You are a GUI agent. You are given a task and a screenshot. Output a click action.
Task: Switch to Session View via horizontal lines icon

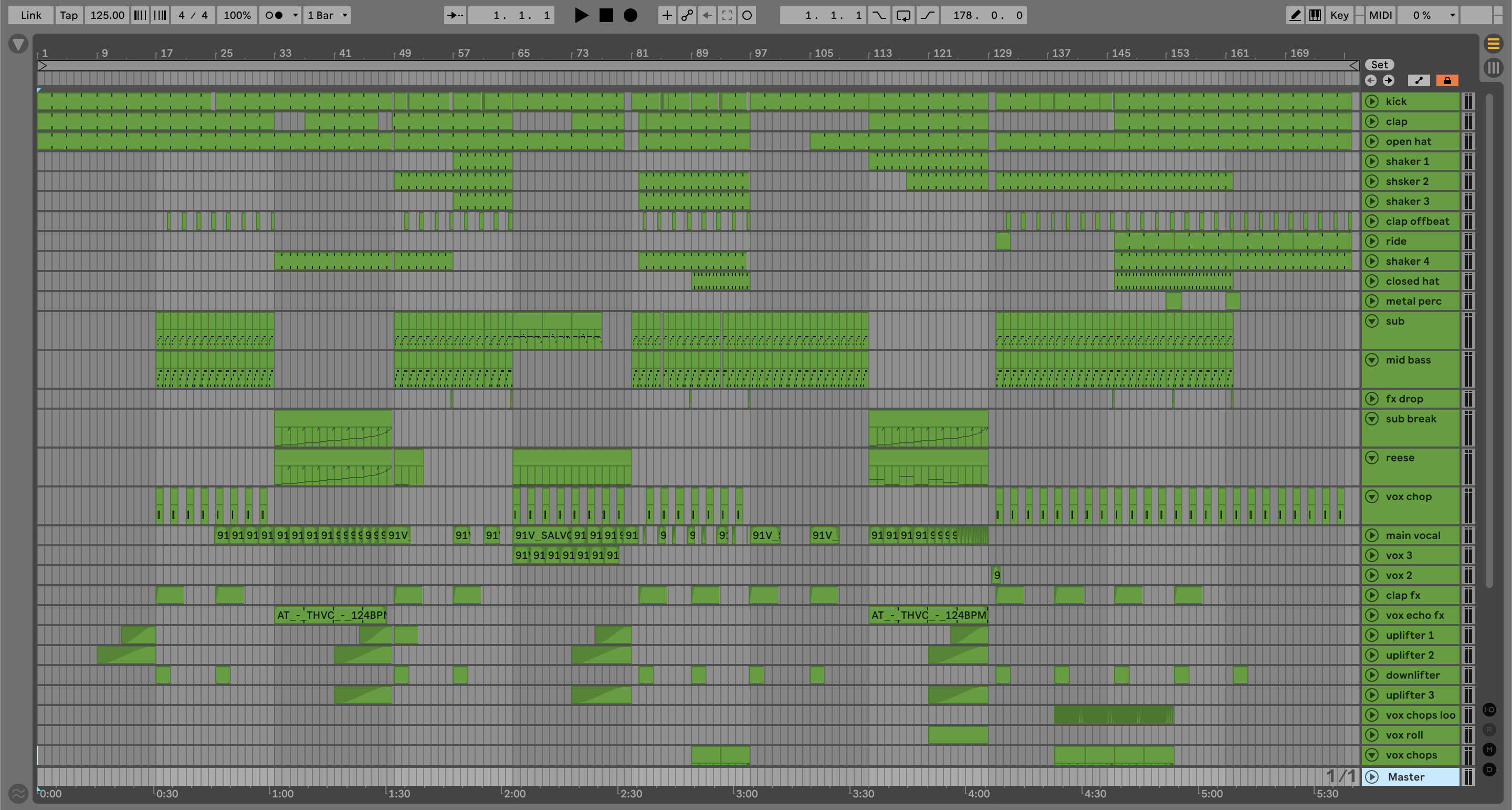pos(1493,44)
